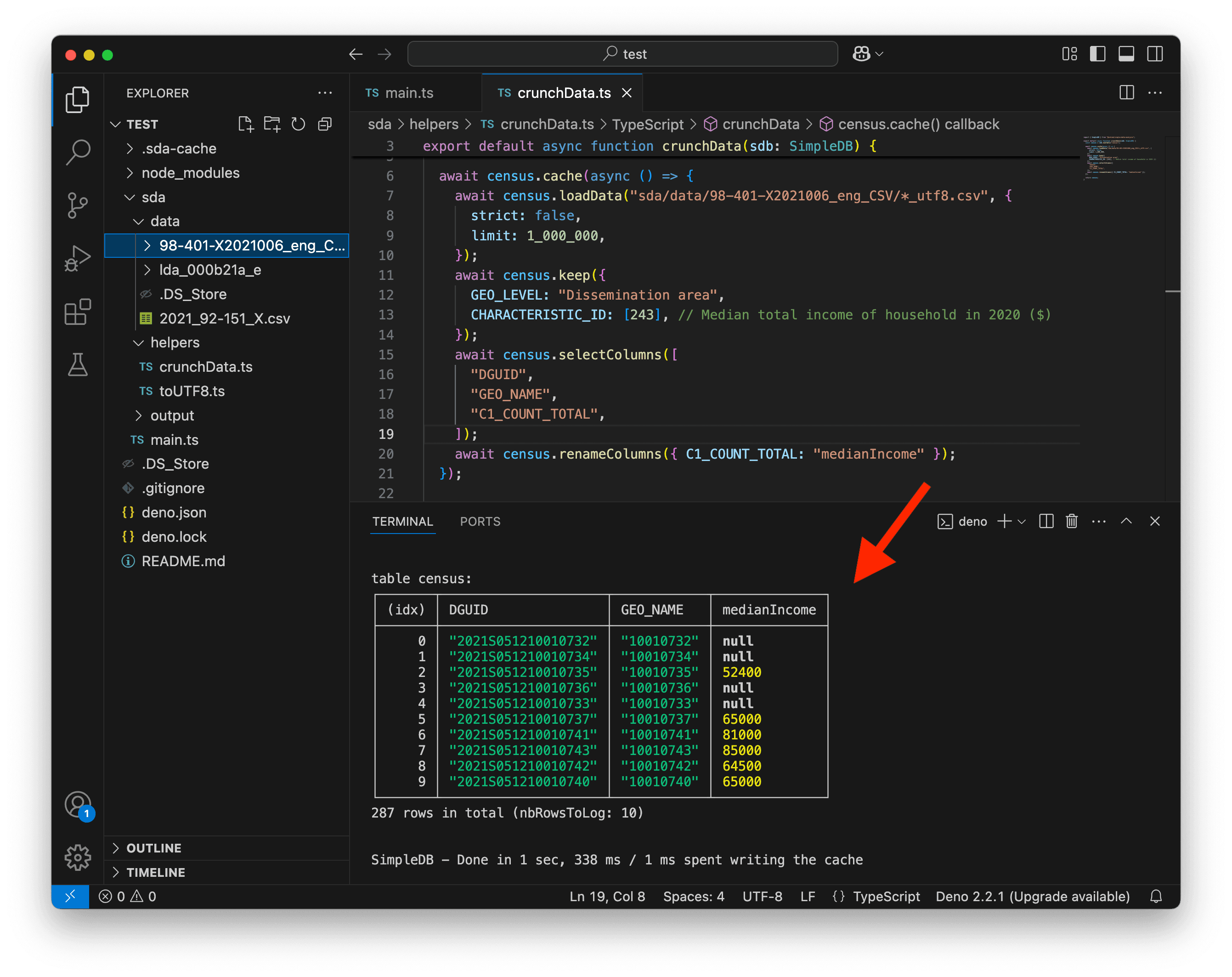The width and height of the screenshot is (1232, 977).
Task: Open the Extensions view
Action: pyautogui.click(x=78, y=312)
